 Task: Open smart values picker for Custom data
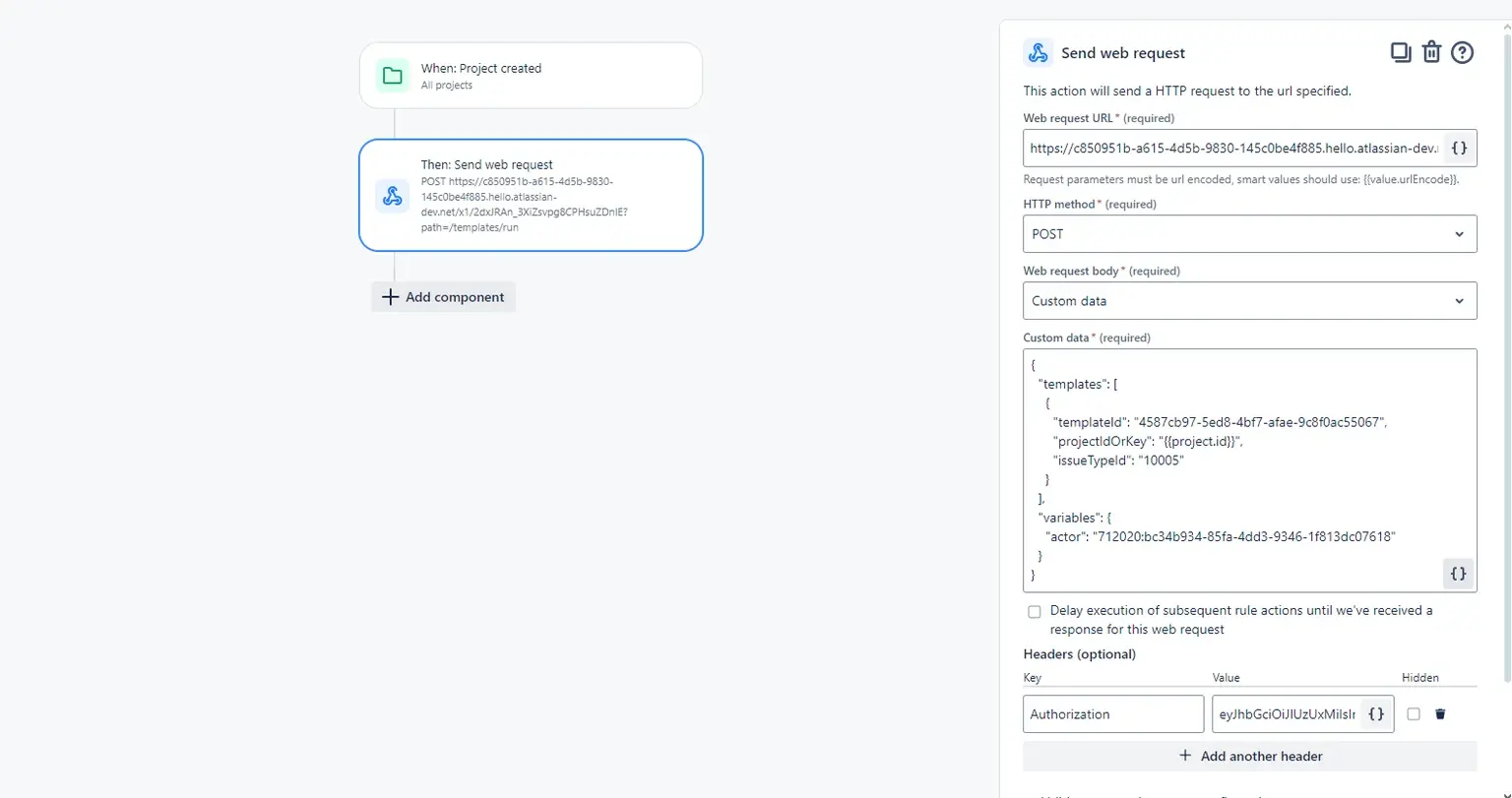pos(1458,574)
